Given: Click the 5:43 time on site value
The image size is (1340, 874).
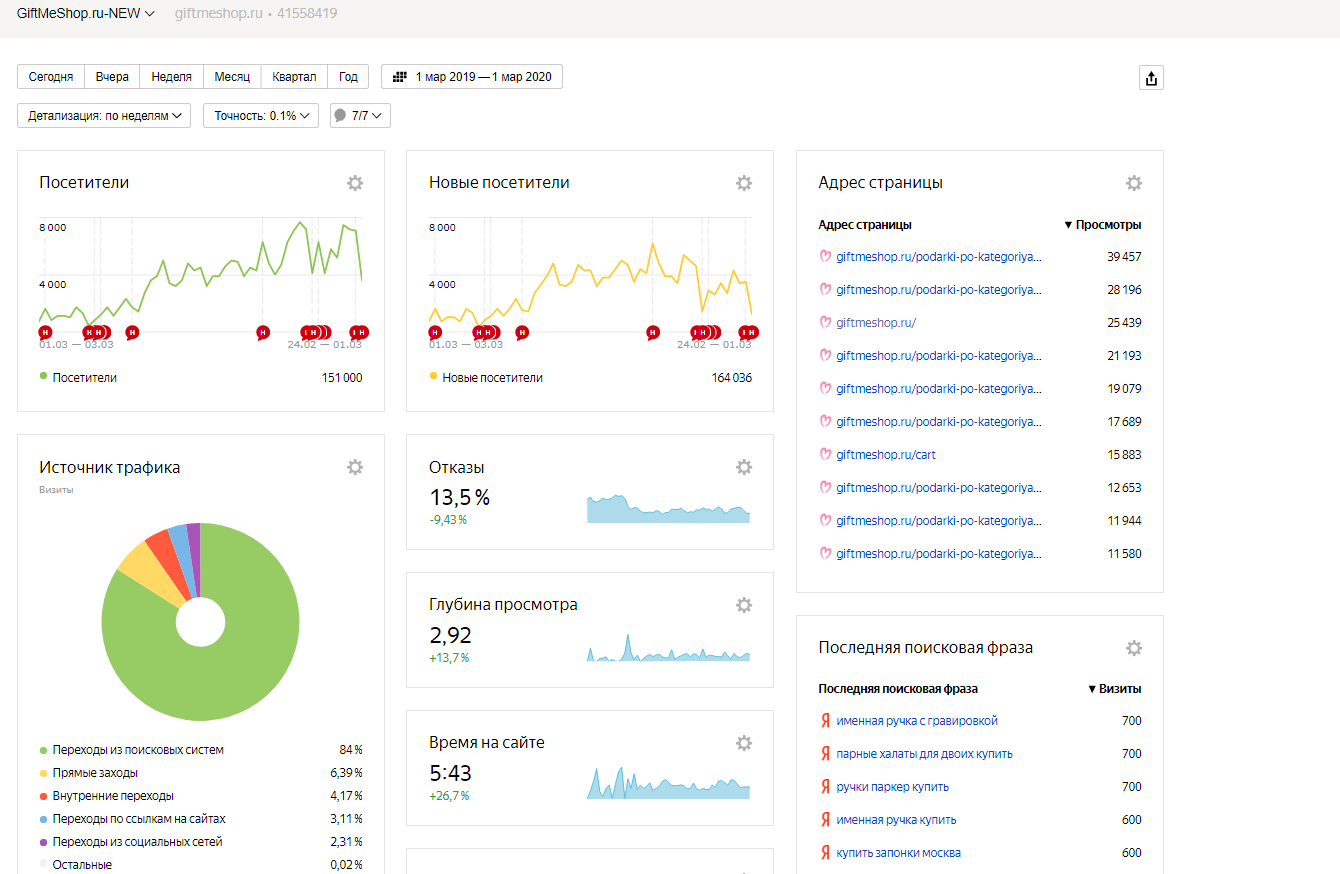Looking at the screenshot, I should (x=450, y=773).
